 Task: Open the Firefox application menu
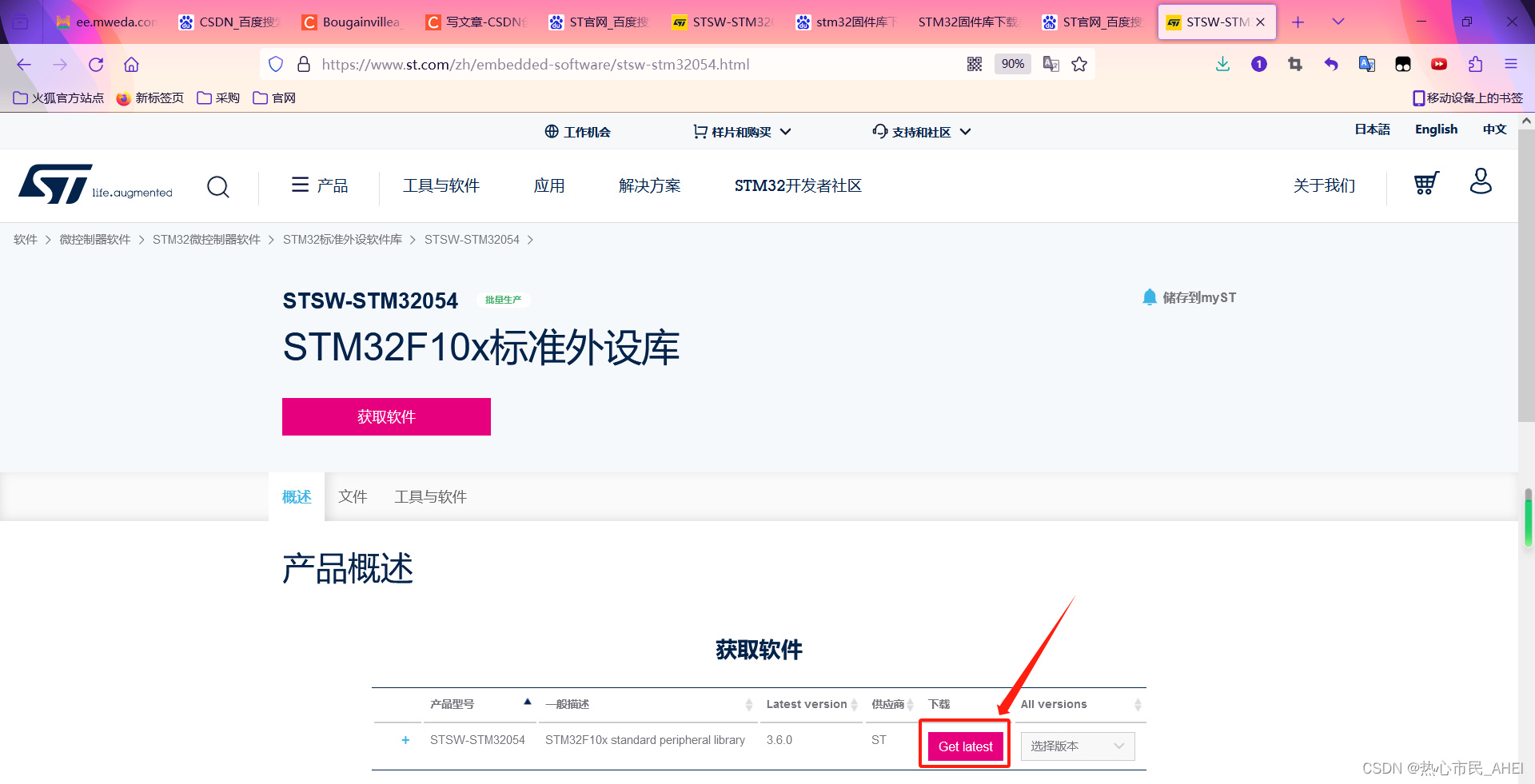point(1511,65)
